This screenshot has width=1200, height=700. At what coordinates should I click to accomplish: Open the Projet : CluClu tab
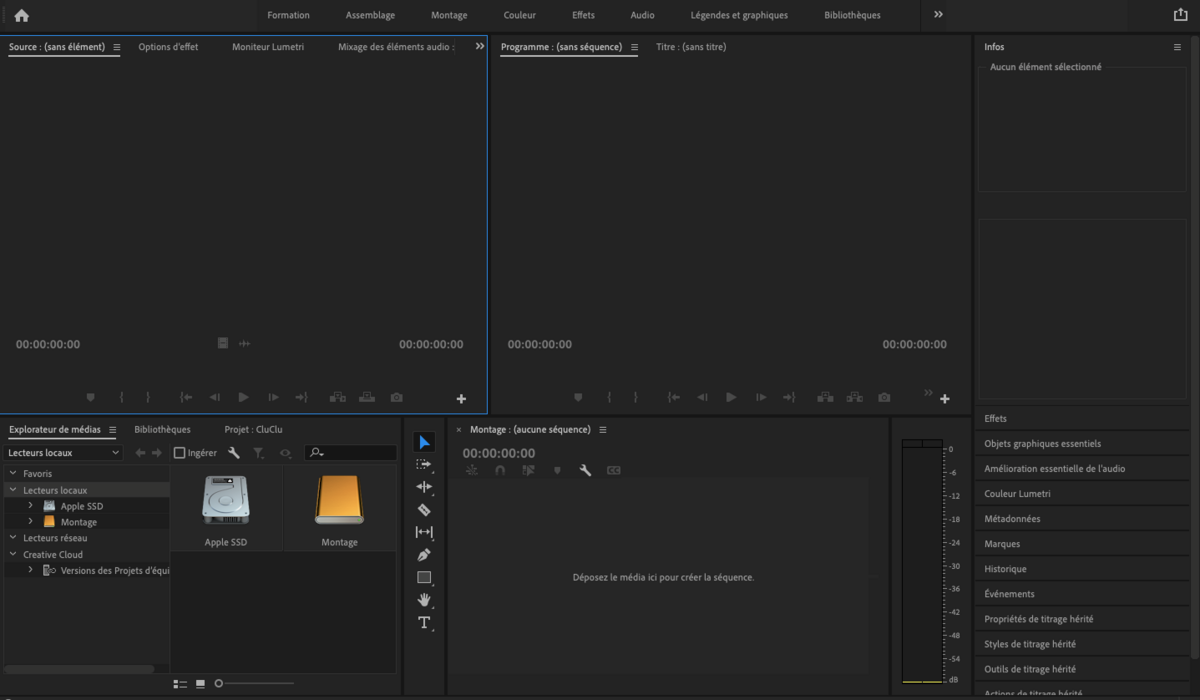[253, 429]
